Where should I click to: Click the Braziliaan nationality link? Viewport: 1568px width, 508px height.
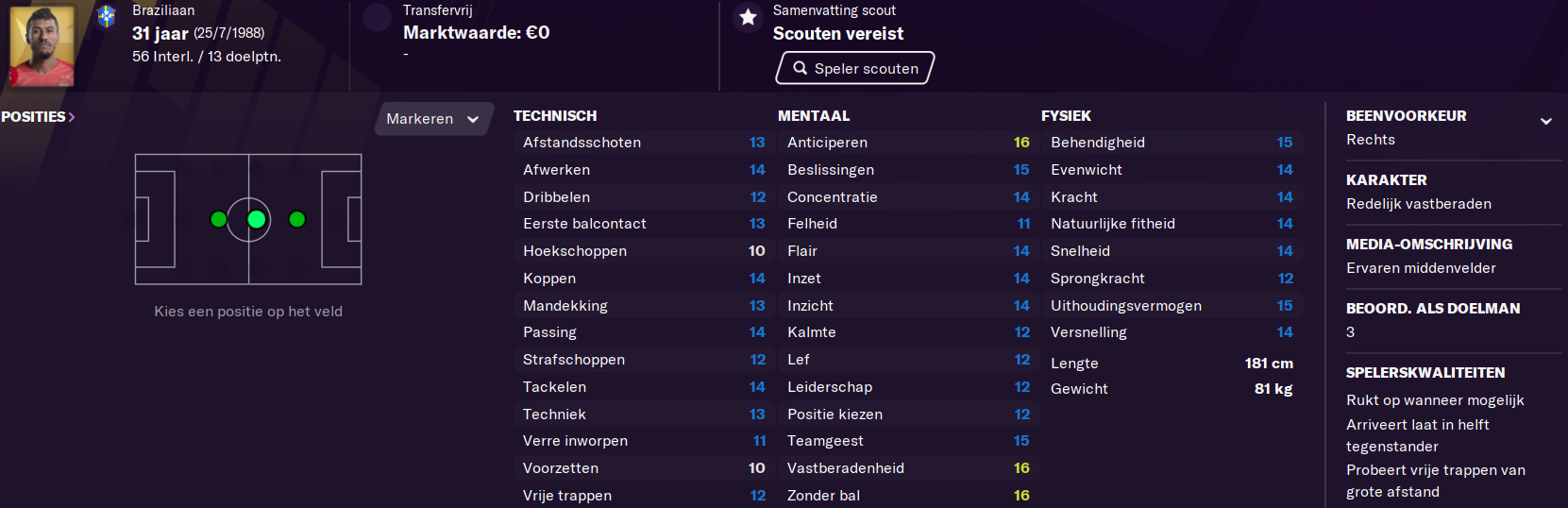(x=163, y=10)
